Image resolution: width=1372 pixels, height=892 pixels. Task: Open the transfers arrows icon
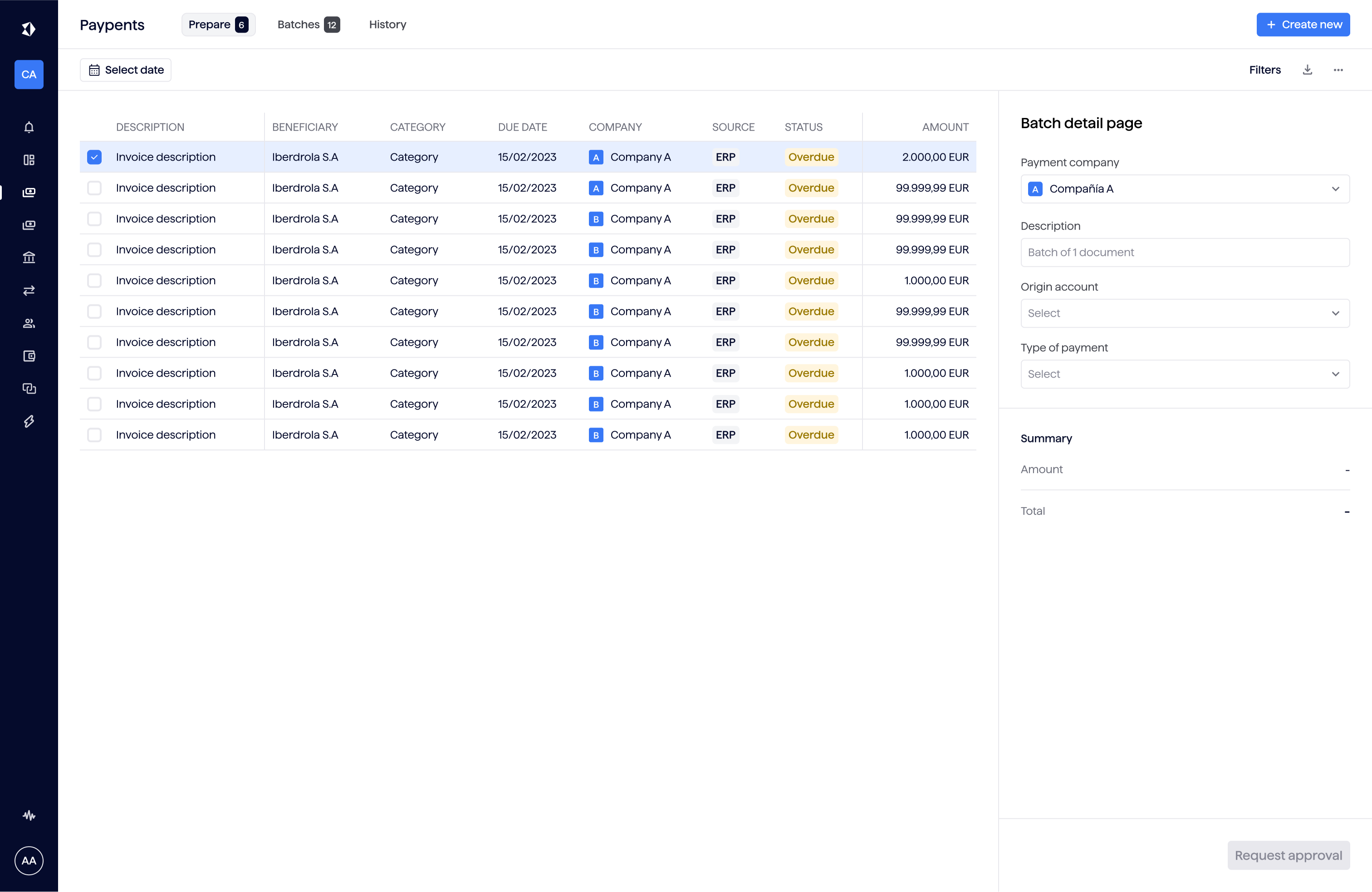(29, 290)
